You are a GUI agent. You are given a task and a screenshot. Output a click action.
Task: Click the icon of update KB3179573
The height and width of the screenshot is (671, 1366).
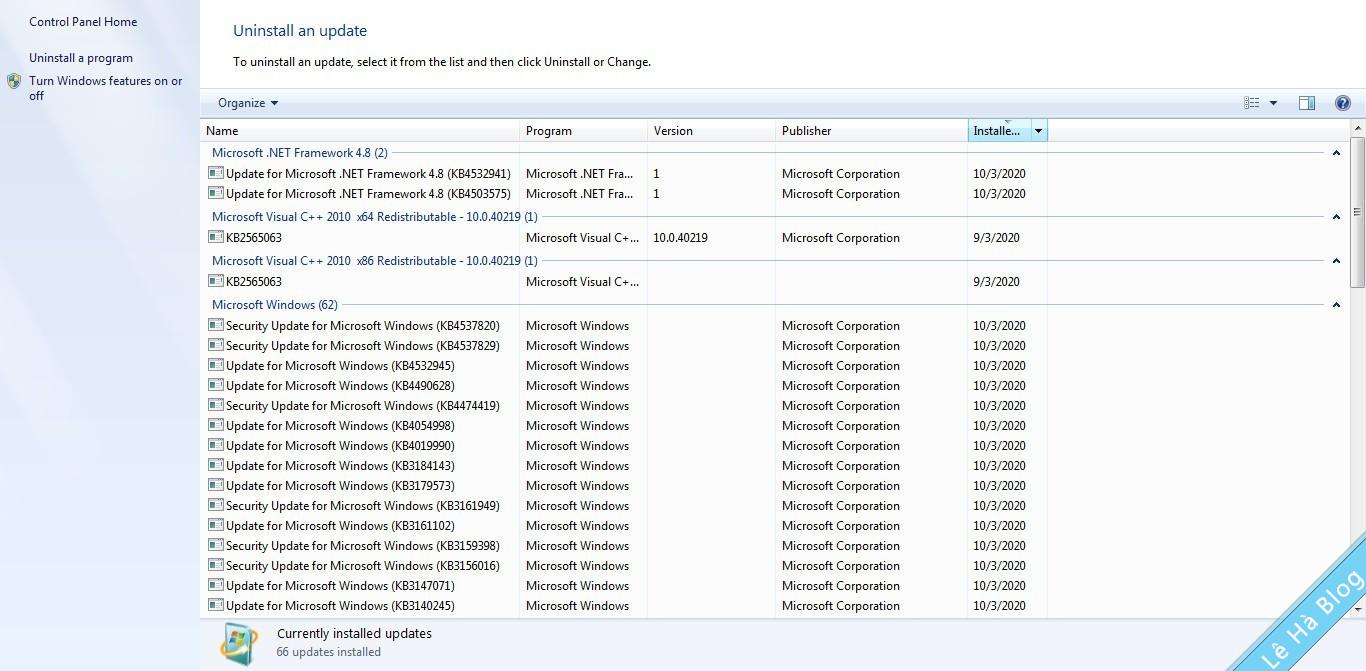pyautogui.click(x=215, y=485)
